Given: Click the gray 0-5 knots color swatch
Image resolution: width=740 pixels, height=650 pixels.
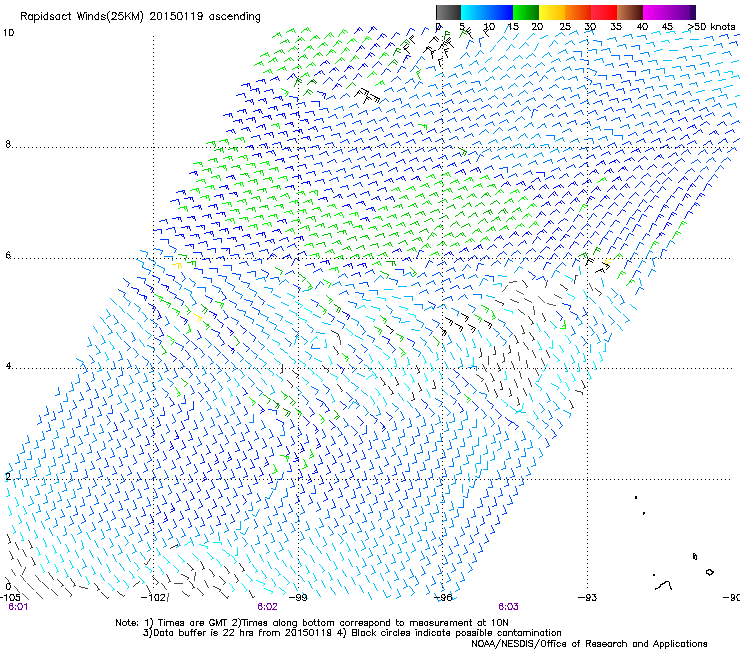Looking at the screenshot, I should click(448, 12).
